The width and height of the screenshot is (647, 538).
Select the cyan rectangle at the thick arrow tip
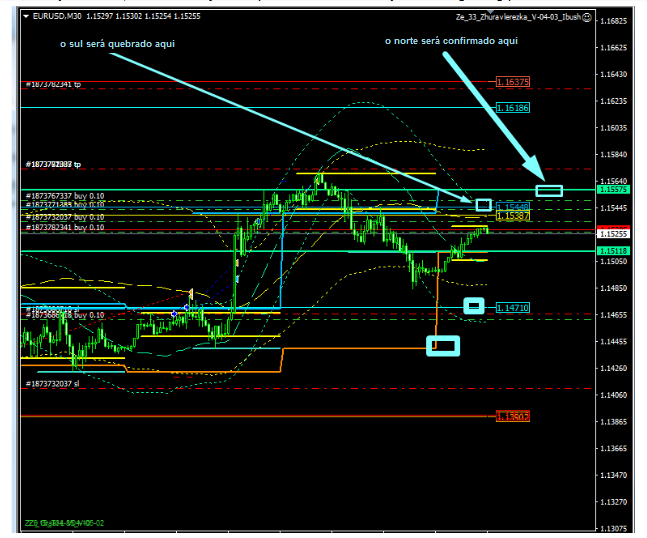pos(549,190)
